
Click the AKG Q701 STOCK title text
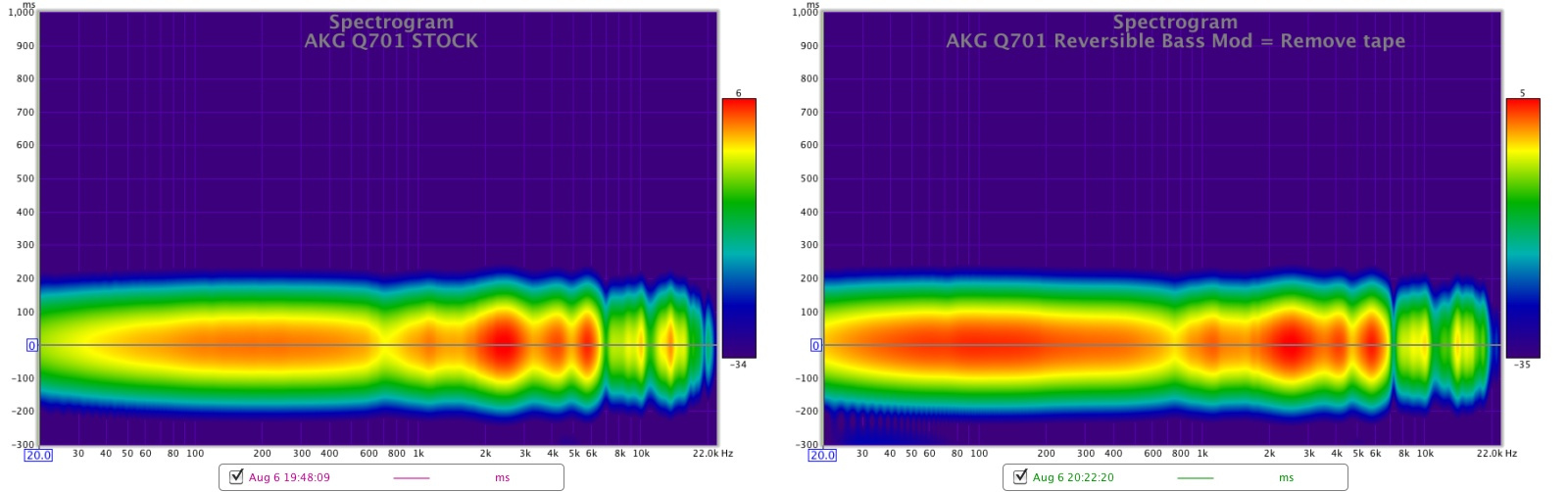(x=391, y=41)
